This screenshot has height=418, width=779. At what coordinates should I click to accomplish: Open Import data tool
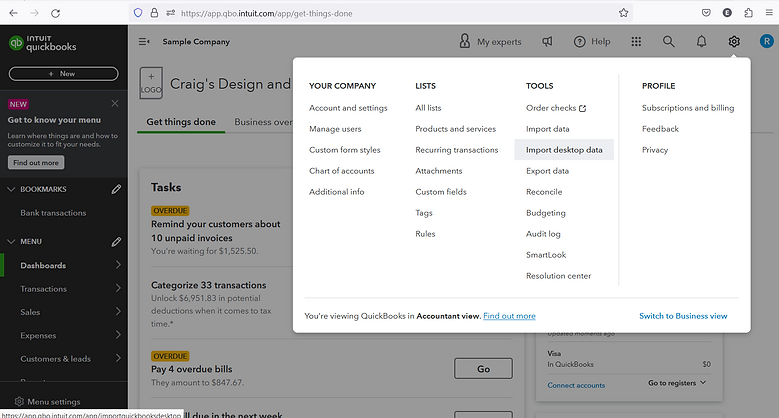click(x=548, y=129)
